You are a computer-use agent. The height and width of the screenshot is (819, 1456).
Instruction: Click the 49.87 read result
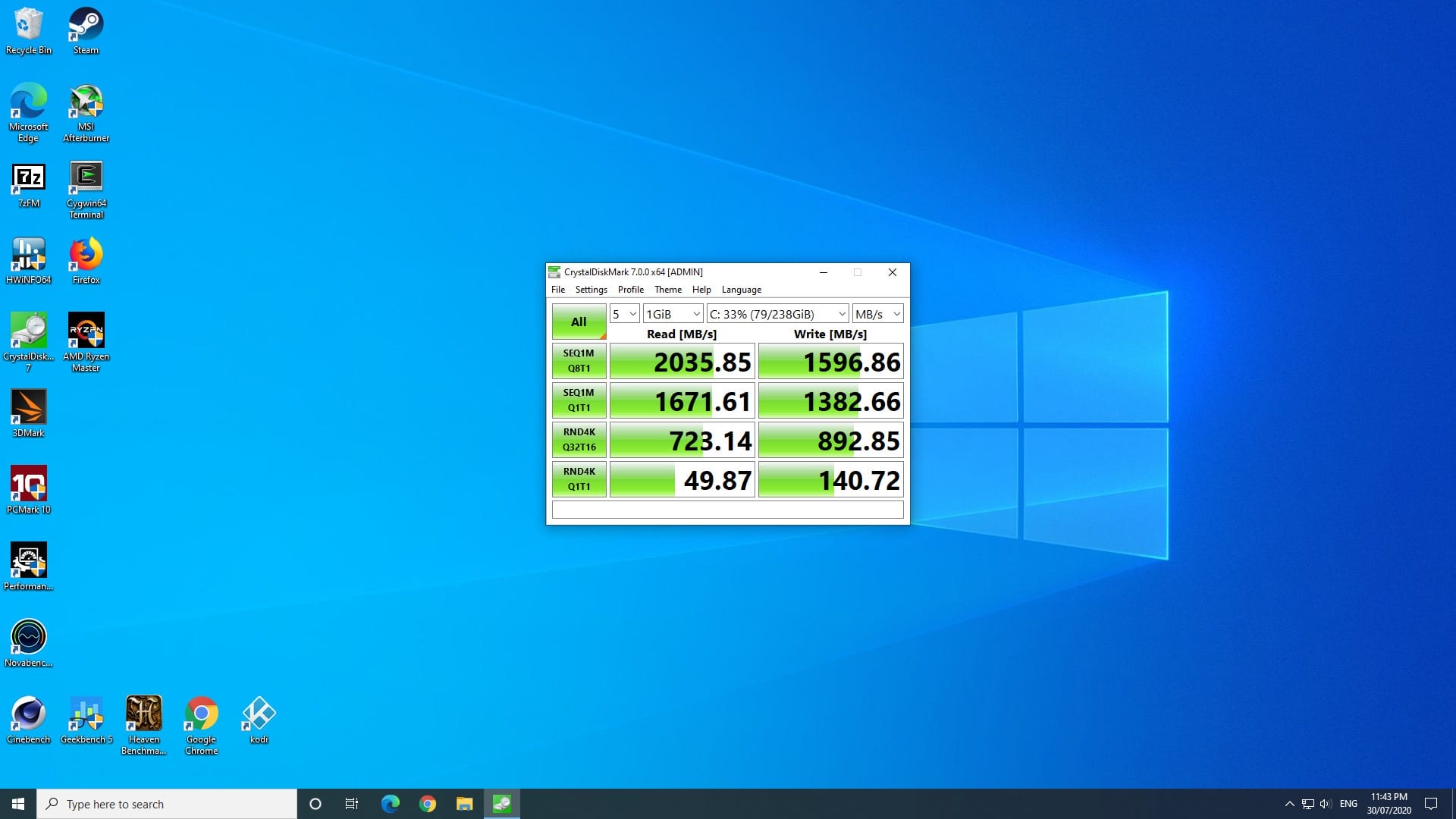pyautogui.click(x=682, y=480)
